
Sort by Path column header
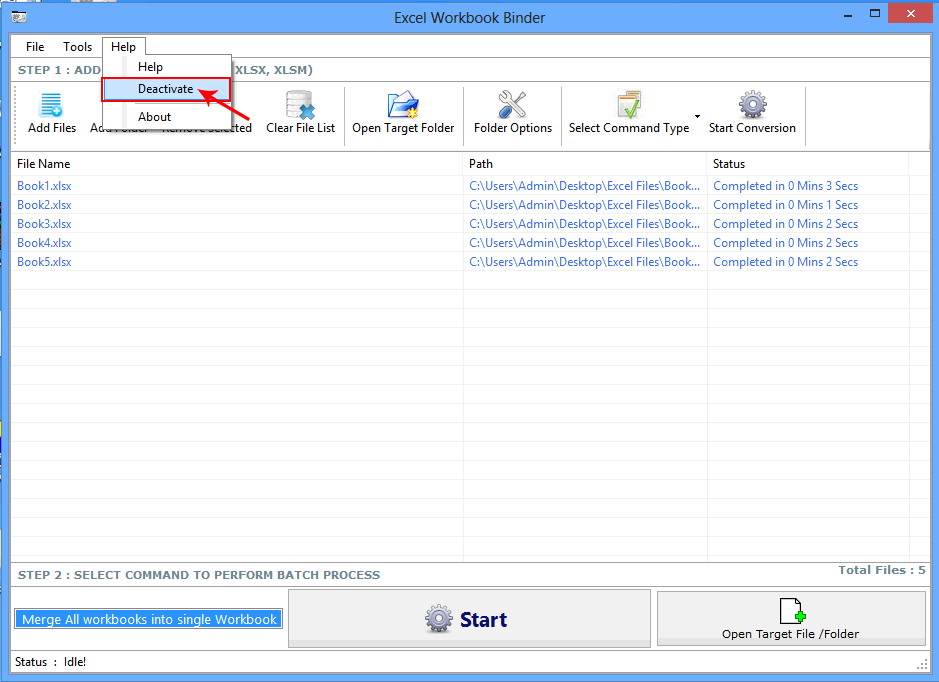(x=584, y=163)
